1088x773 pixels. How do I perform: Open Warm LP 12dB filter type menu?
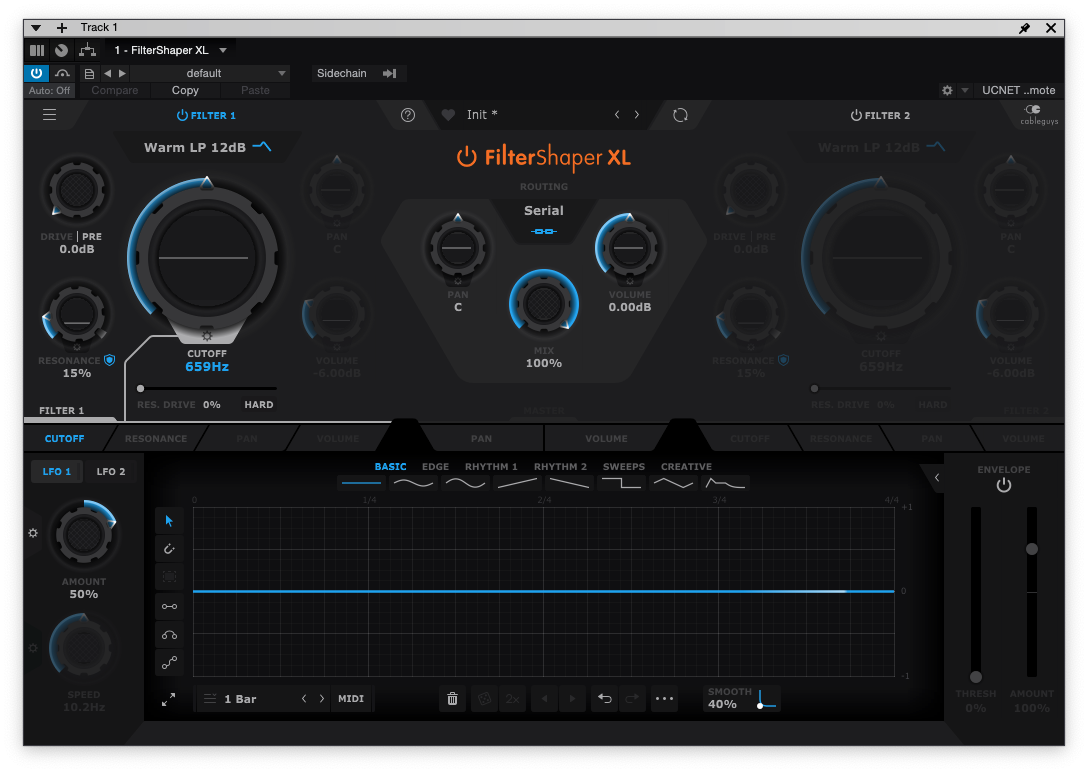tap(207, 147)
